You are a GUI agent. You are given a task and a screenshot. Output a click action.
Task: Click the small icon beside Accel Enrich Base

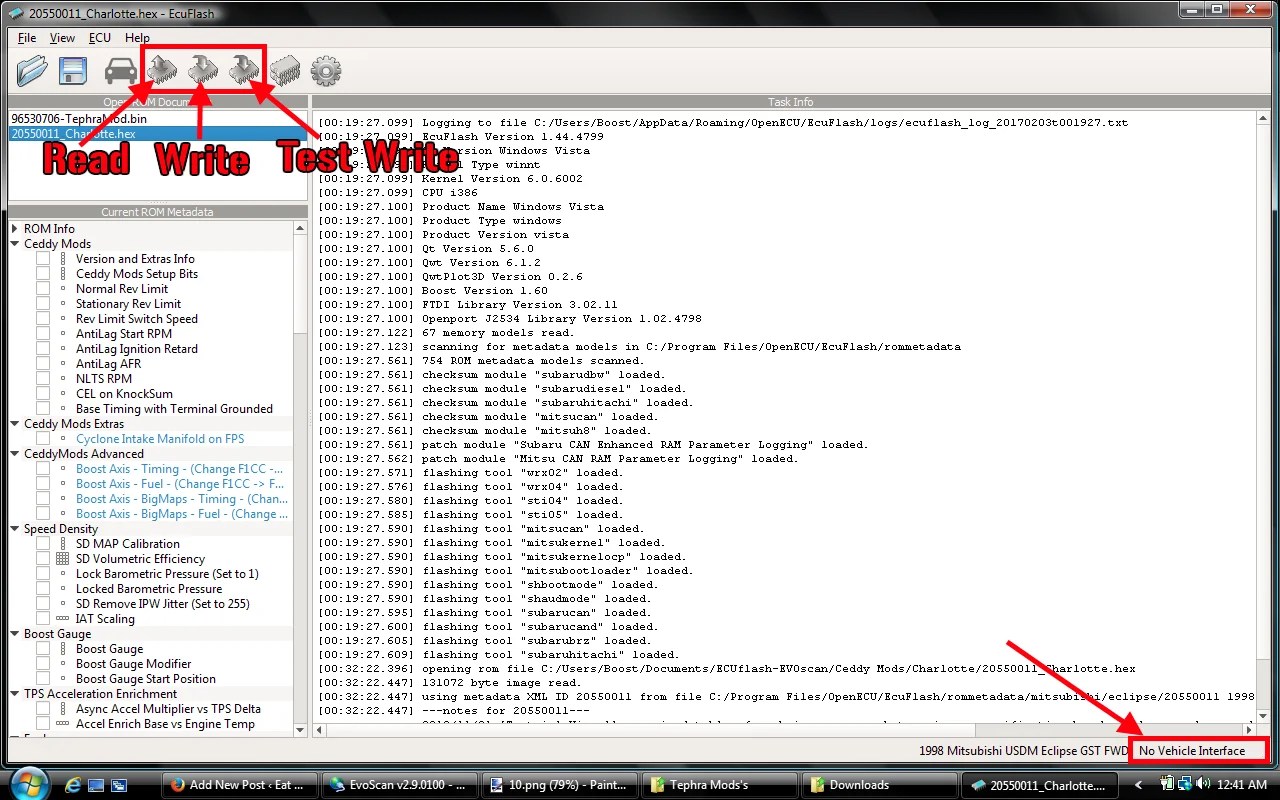(63, 723)
